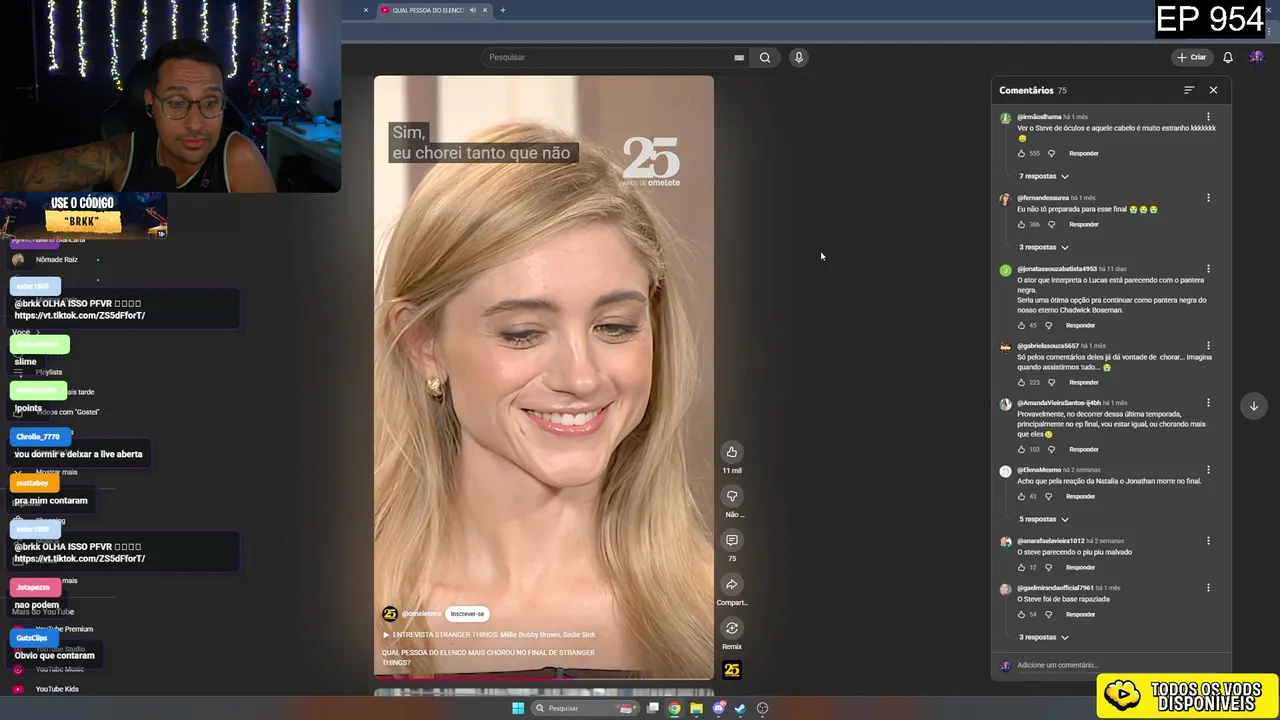This screenshot has height=720, width=1280.
Task: Reply to @irmãosilhama comment via Responder
Action: coord(1084,153)
